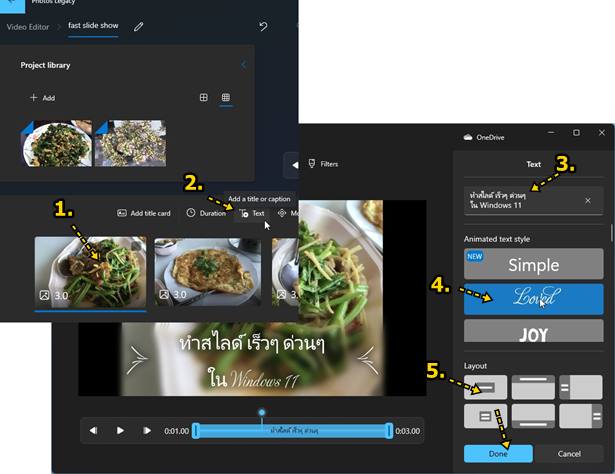
Task: Step forward one frame in preview
Action: [147, 430]
